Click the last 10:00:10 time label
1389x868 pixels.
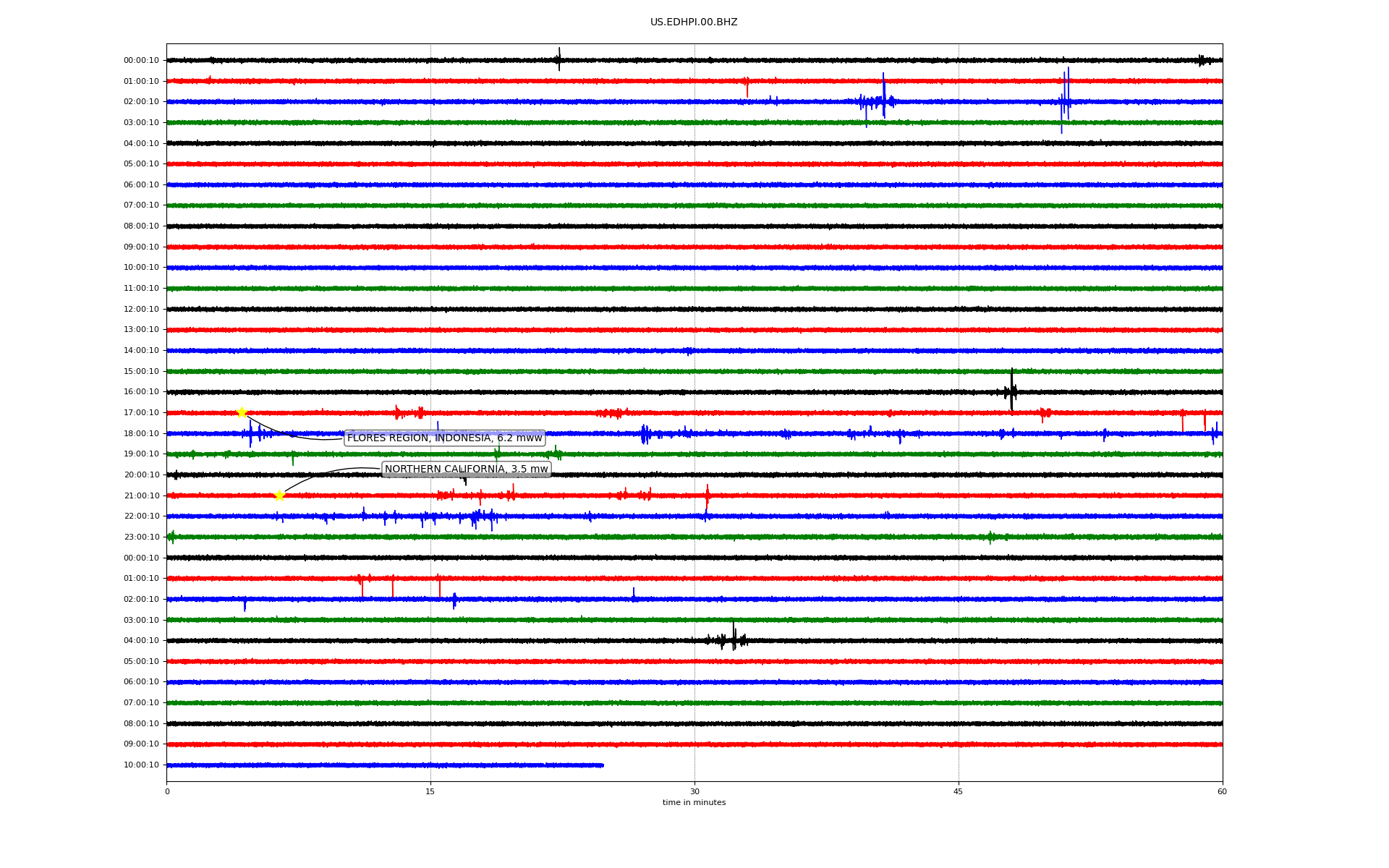(x=141, y=765)
